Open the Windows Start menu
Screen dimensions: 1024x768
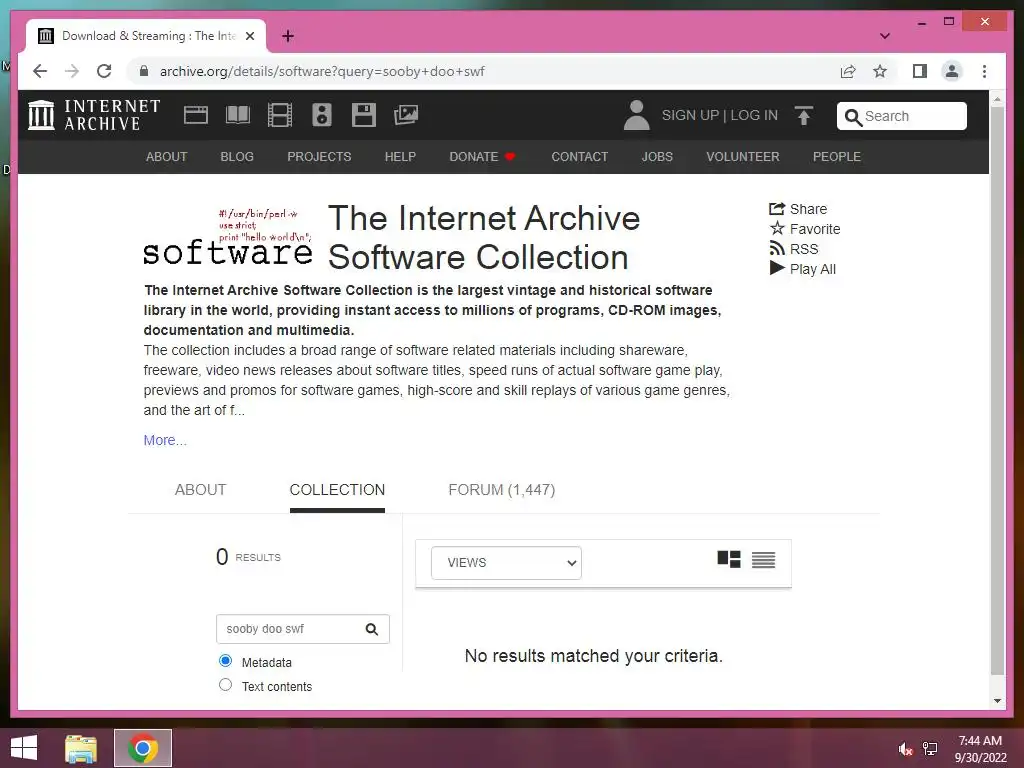(x=24, y=748)
